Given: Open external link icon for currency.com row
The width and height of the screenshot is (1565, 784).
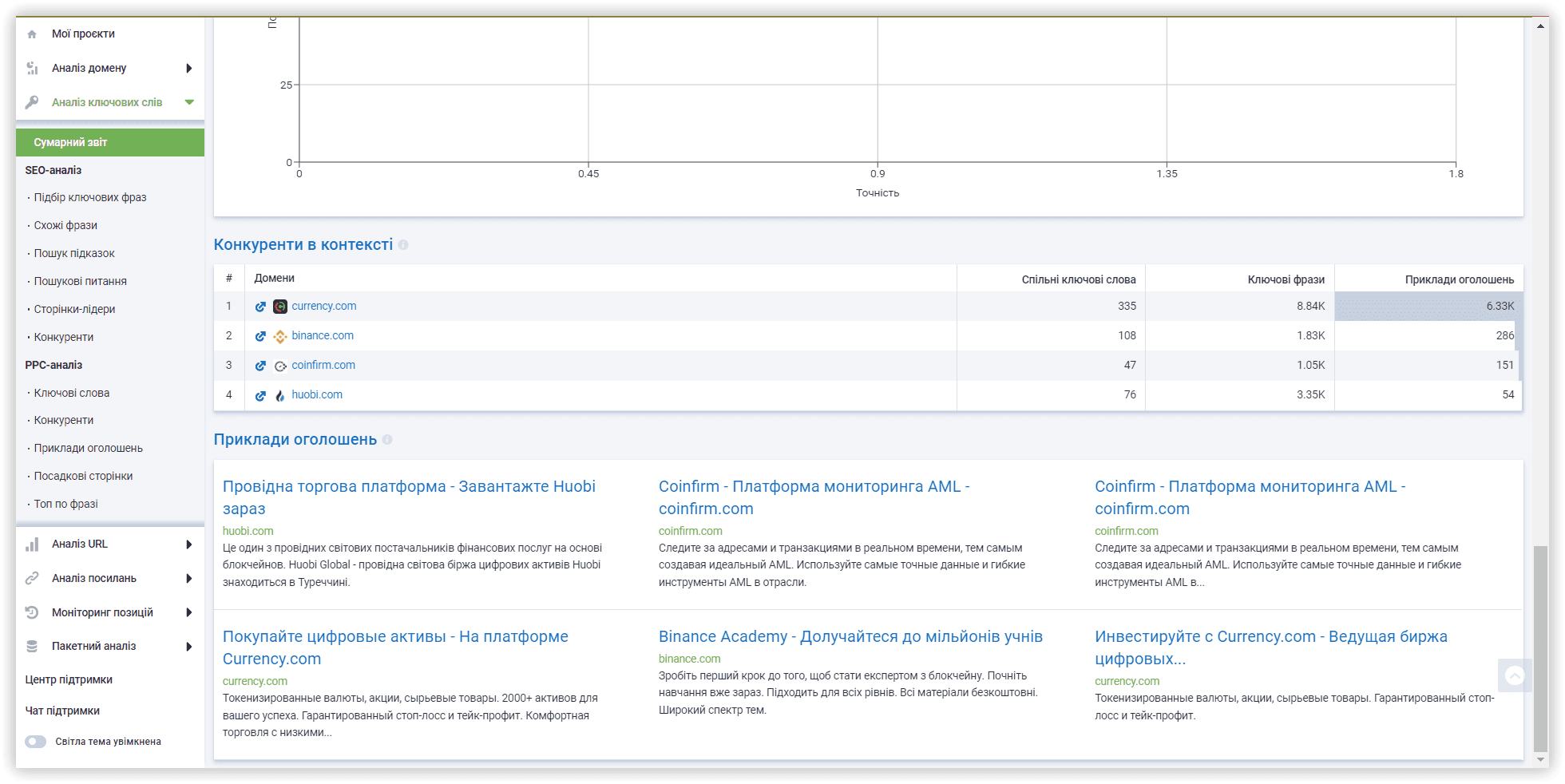Looking at the screenshot, I should (x=260, y=307).
